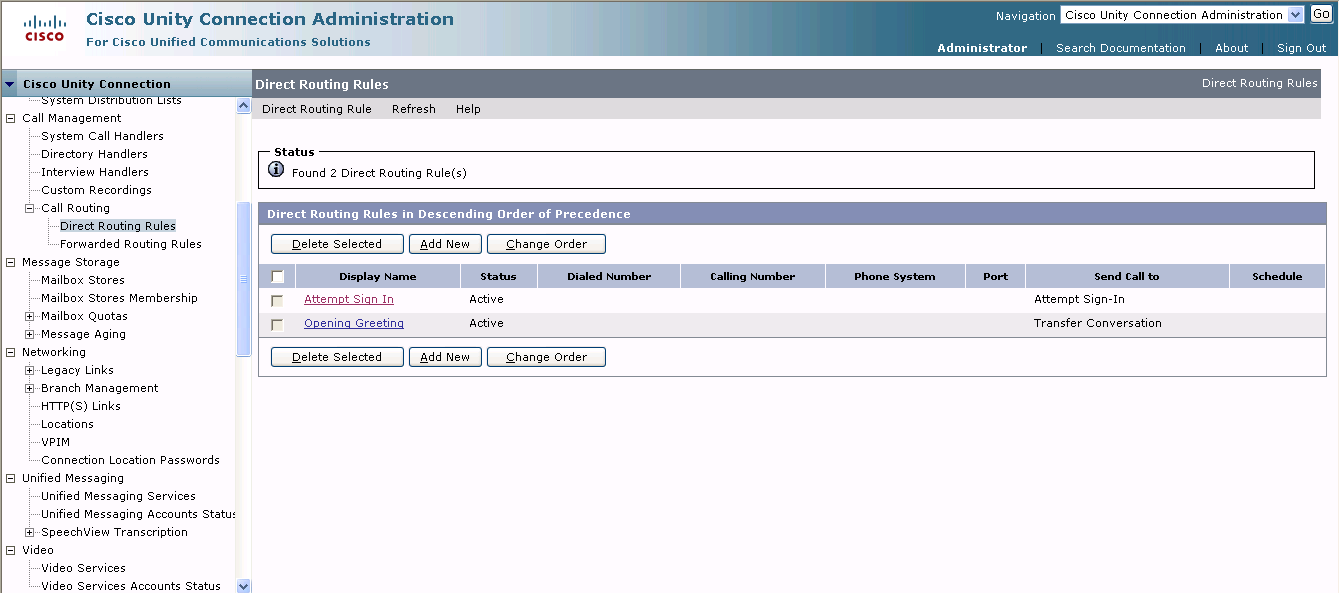The width and height of the screenshot is (1340, 593).
Task: Click the Go button
Action: pyautogui.click(x=1321, y=14)
